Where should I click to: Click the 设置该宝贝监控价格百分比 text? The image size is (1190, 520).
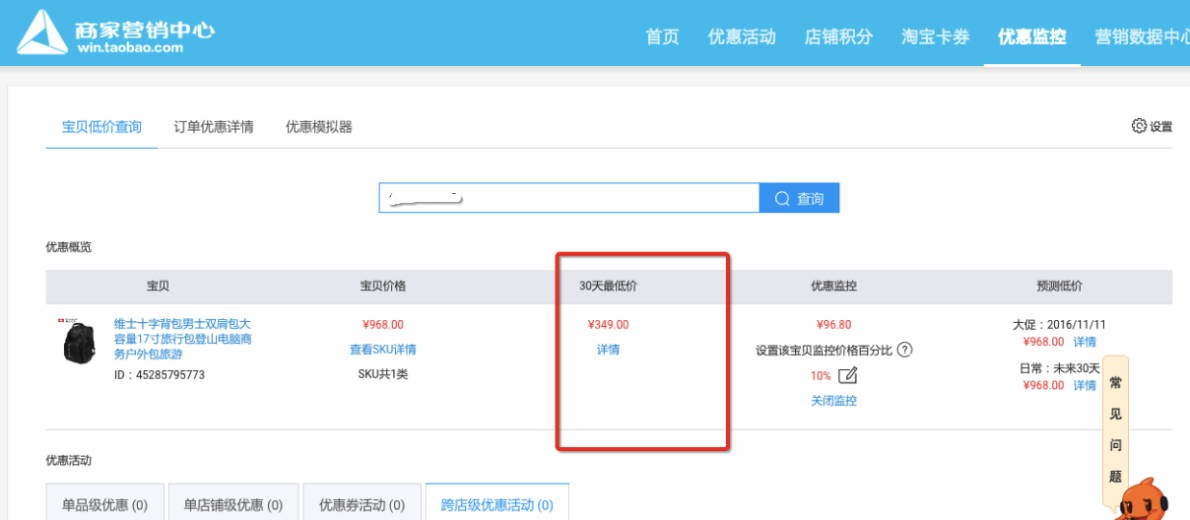[x=823, y=351]
